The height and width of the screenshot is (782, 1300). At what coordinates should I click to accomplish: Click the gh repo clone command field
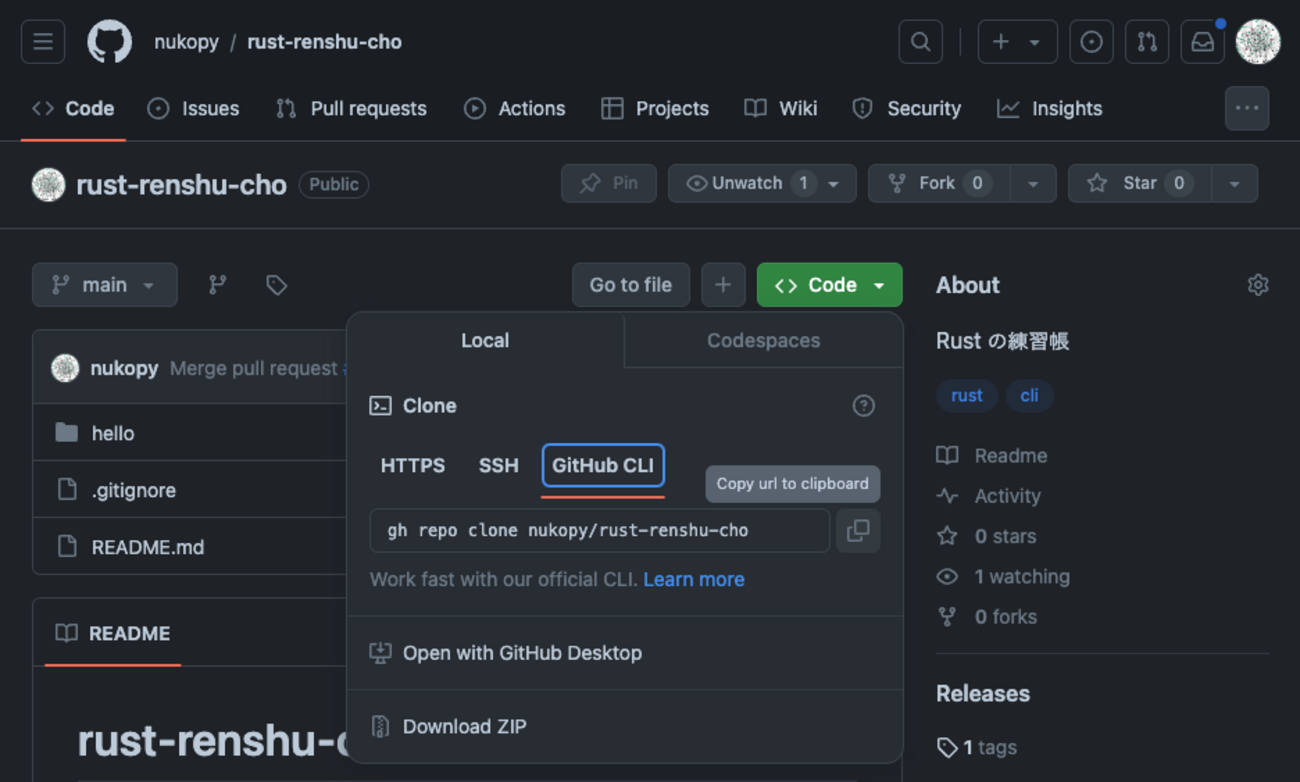[x=600, y=530]
